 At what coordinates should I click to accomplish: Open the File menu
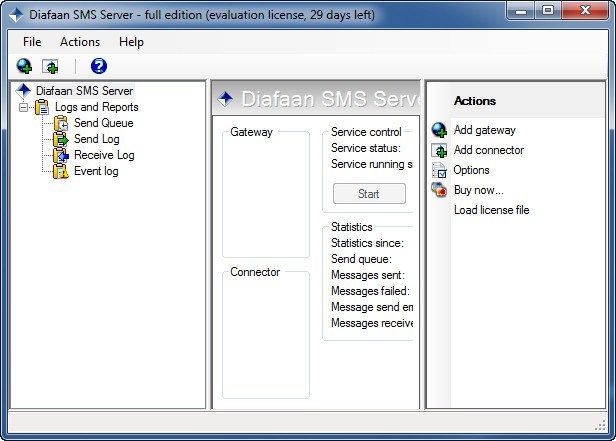coord(32,42)
